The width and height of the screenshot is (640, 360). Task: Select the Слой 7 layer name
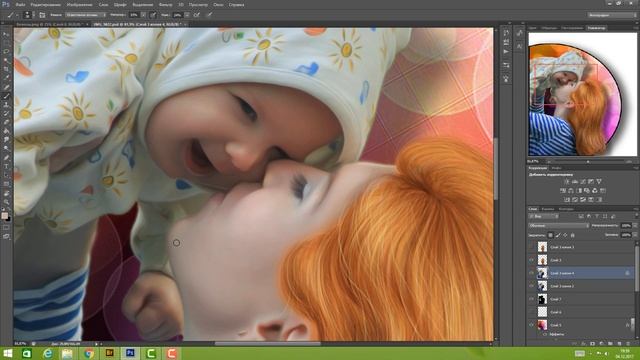556,299
